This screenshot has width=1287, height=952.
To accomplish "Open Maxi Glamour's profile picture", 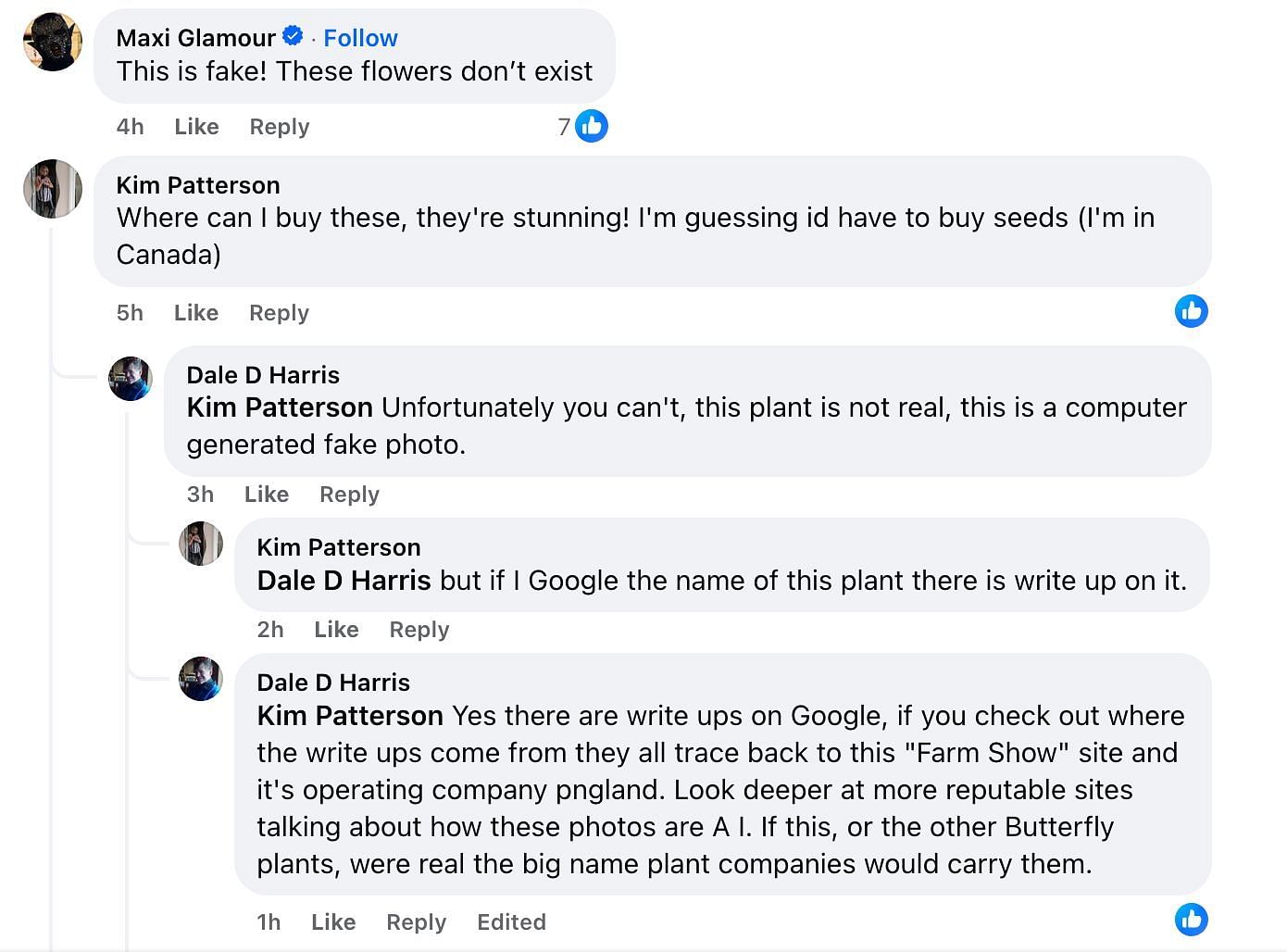I will tap(52, 42).
